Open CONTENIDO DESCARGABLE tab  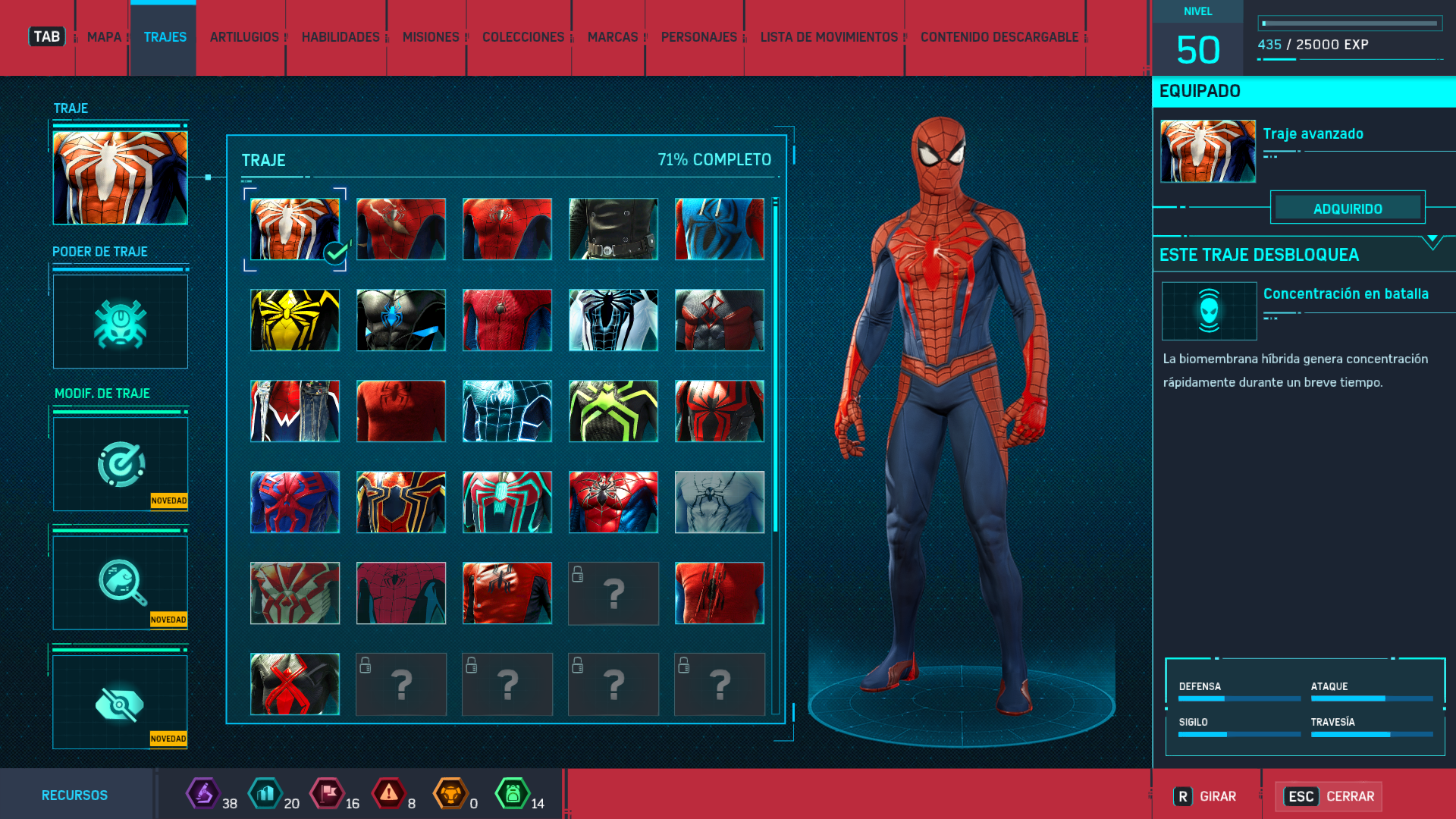pyautogui.click(x=999, y=37)
